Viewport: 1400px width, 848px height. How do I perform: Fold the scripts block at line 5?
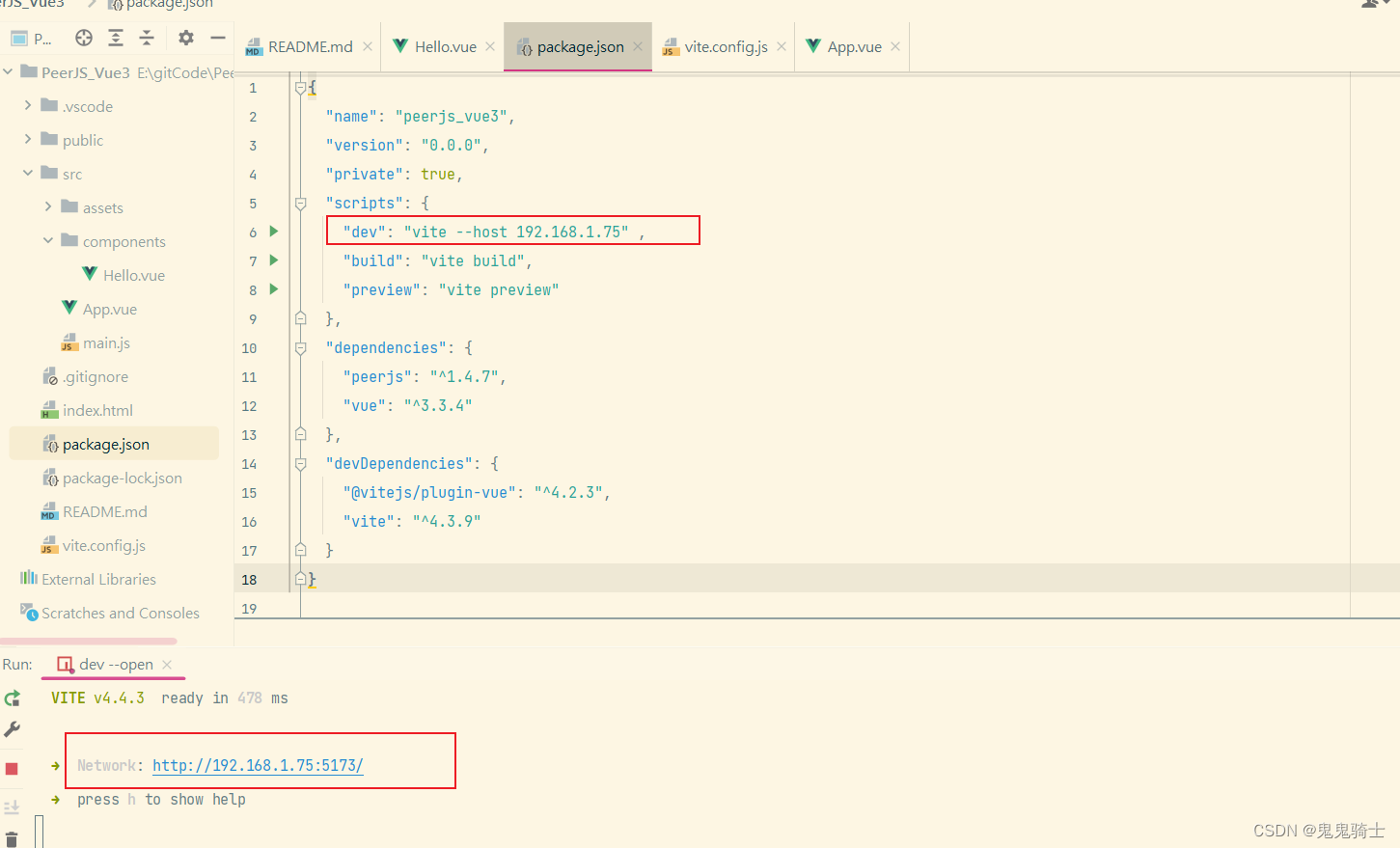tap(300, 204)
